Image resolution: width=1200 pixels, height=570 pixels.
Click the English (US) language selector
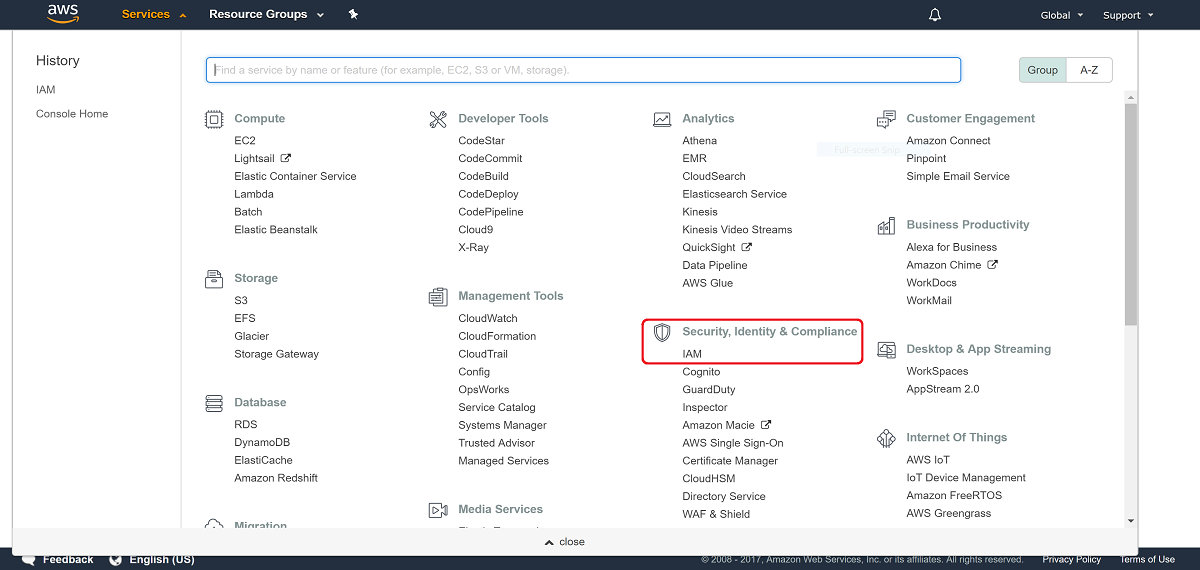click(x=162, y=560)
